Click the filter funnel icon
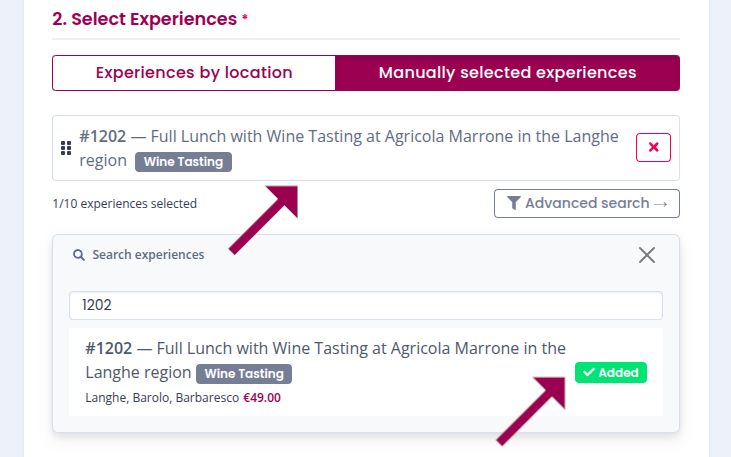This screenshot has height=457, width=731. [513, 203]
